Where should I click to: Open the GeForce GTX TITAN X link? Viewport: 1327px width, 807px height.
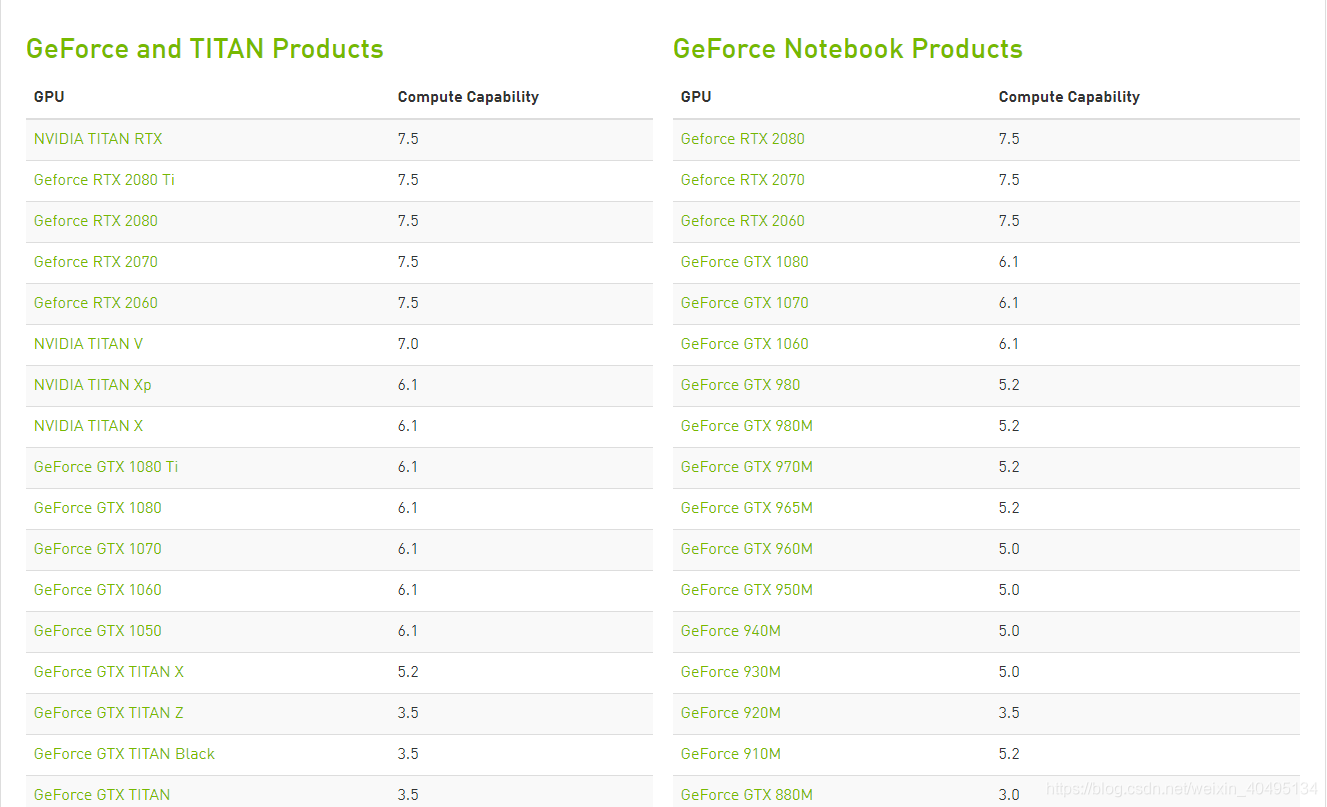click(109, 672)
